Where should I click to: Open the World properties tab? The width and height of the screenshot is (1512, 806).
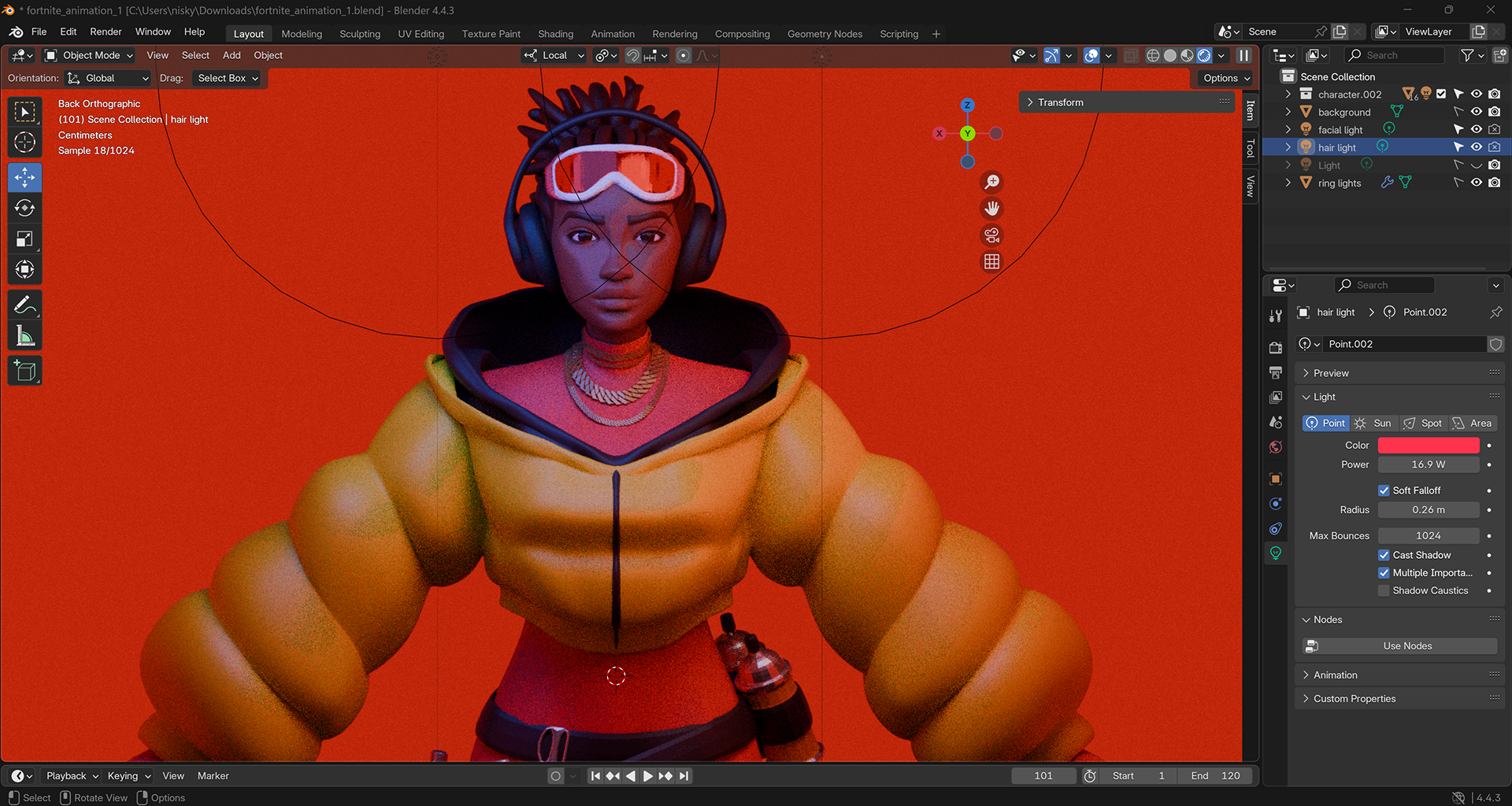(x=1276, y=447)
